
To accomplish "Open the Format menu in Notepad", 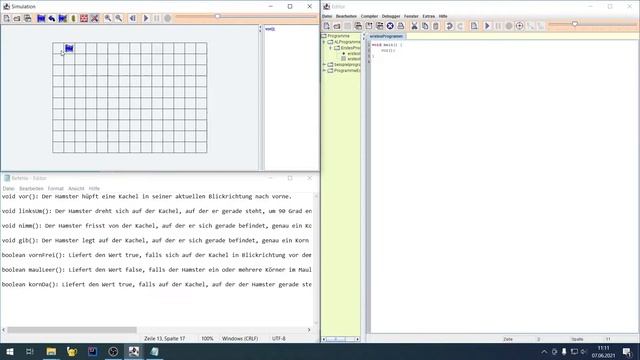I will click(56, 189).
